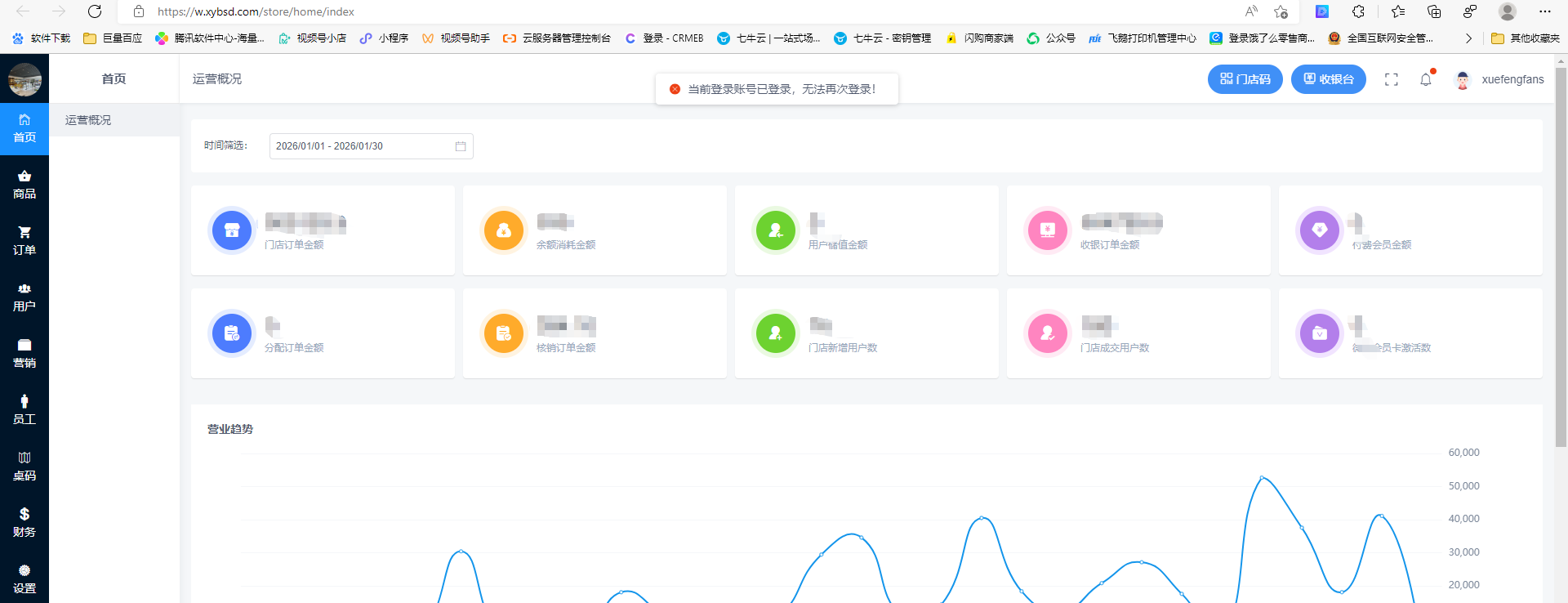Screen dimensions: 1568x603
Task: Click the 收银台 cashier button
Action: click(1328, 79)
